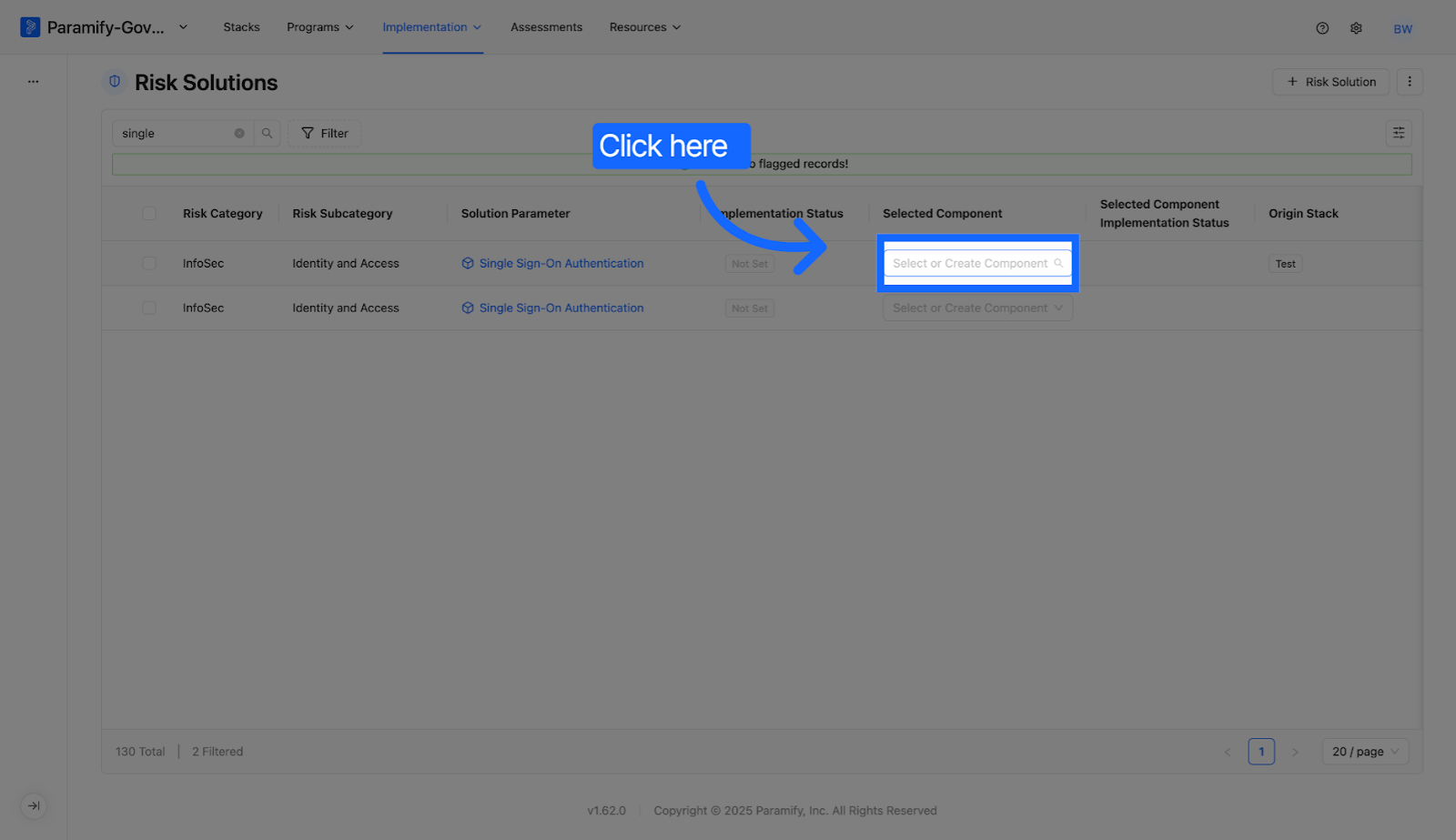Expand the Resources menu
Screen dimensions: 1456x840
pyautogui.click(x=645, y=27)
